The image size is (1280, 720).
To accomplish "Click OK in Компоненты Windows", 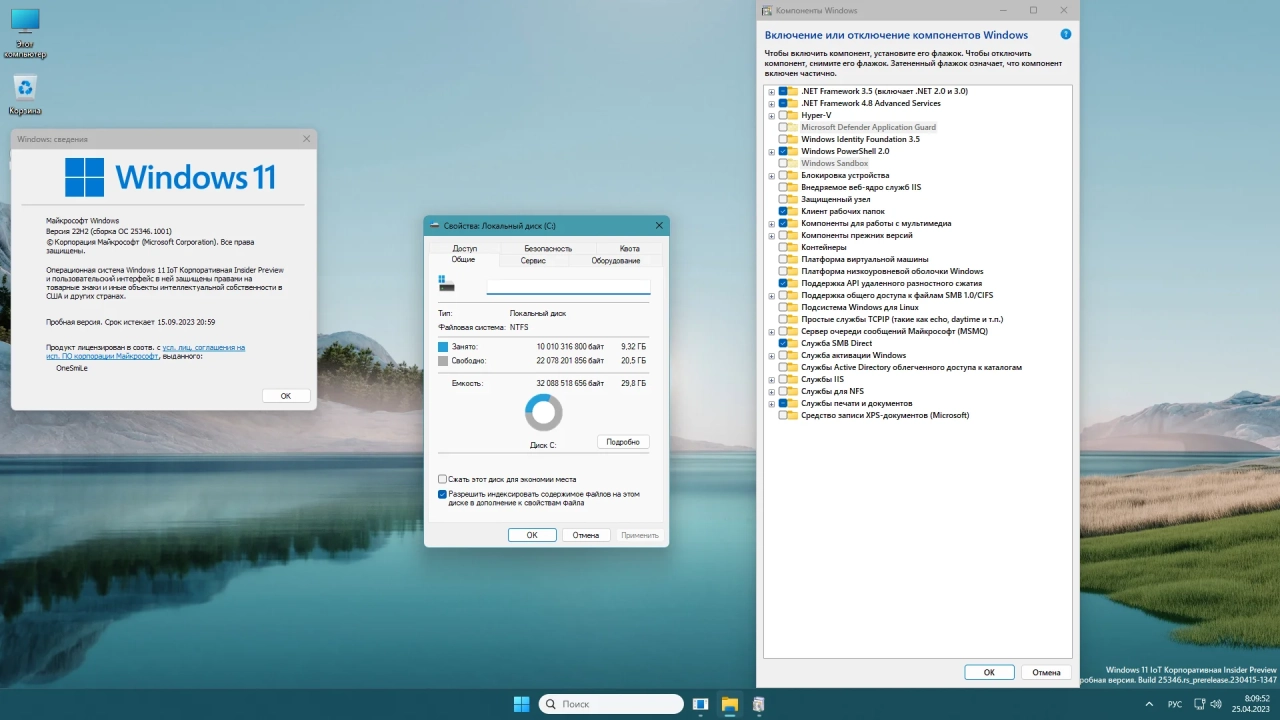I will click(989, 672).
